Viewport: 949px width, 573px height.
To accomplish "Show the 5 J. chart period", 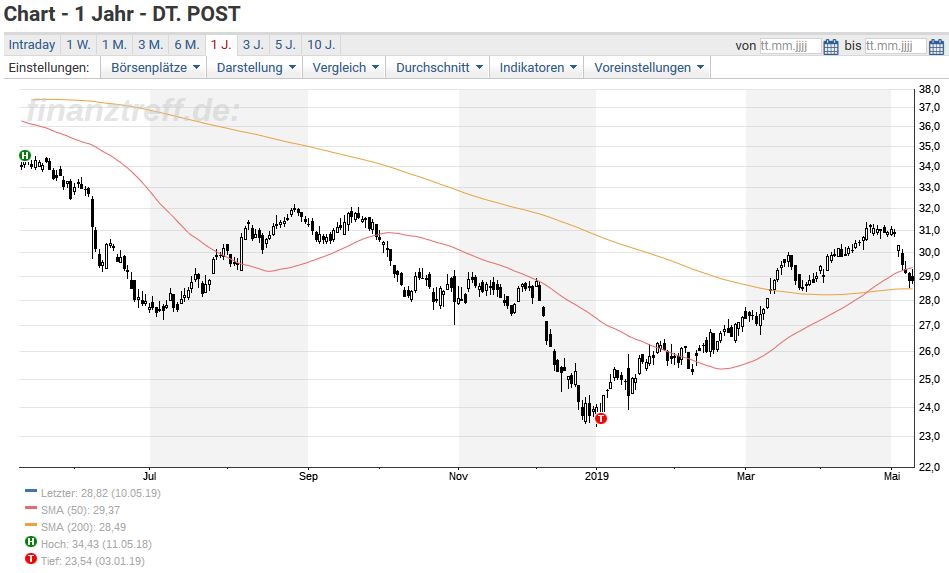I will pyautogui.click(x=285, y=45).
